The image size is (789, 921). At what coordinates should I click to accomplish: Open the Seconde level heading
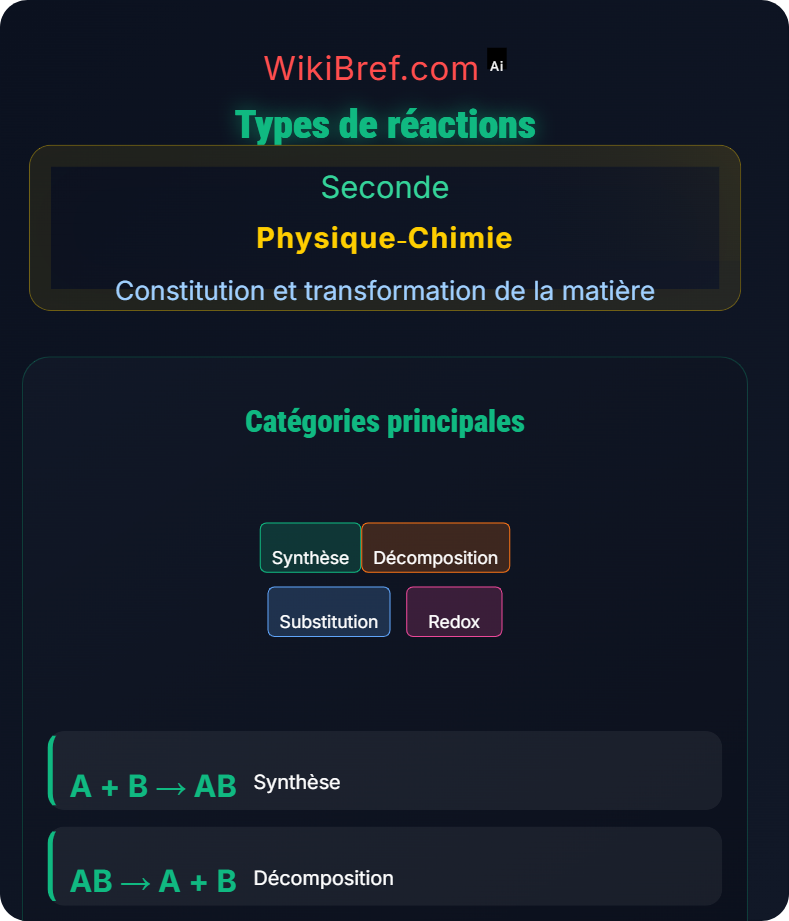(385, 187)
